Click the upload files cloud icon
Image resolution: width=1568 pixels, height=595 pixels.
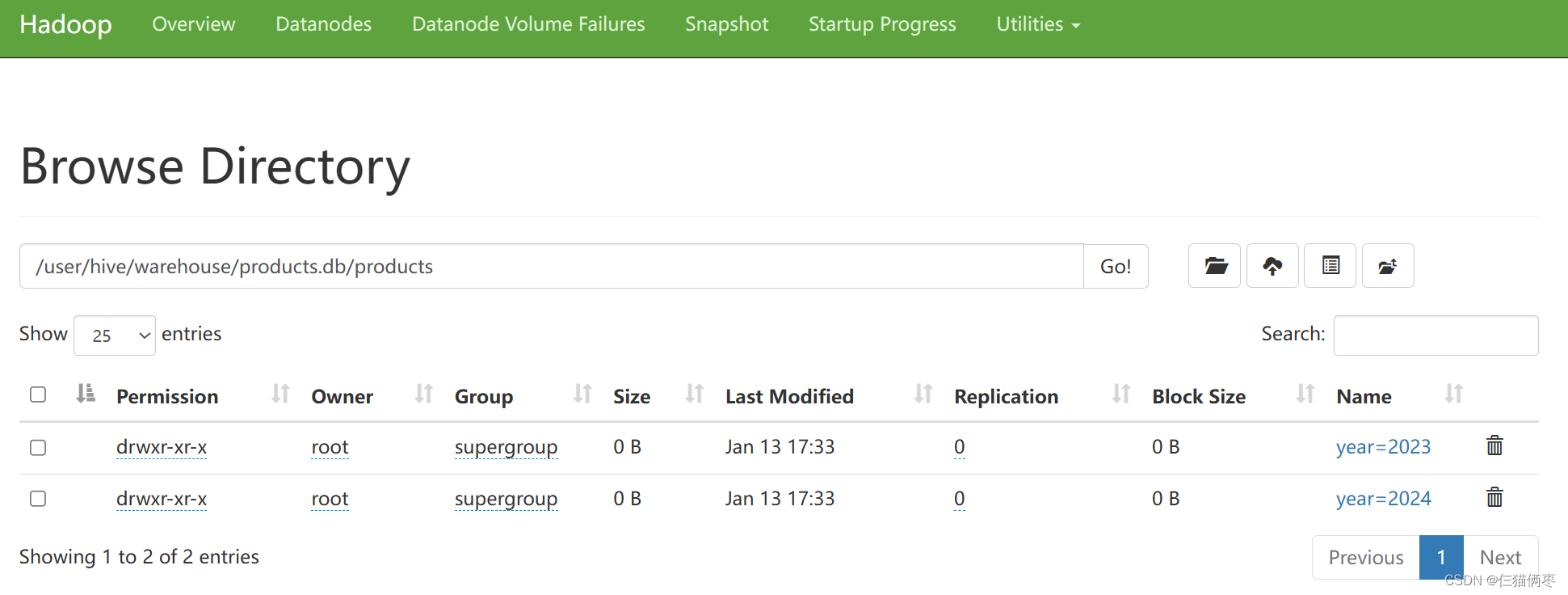(1272, 266)
